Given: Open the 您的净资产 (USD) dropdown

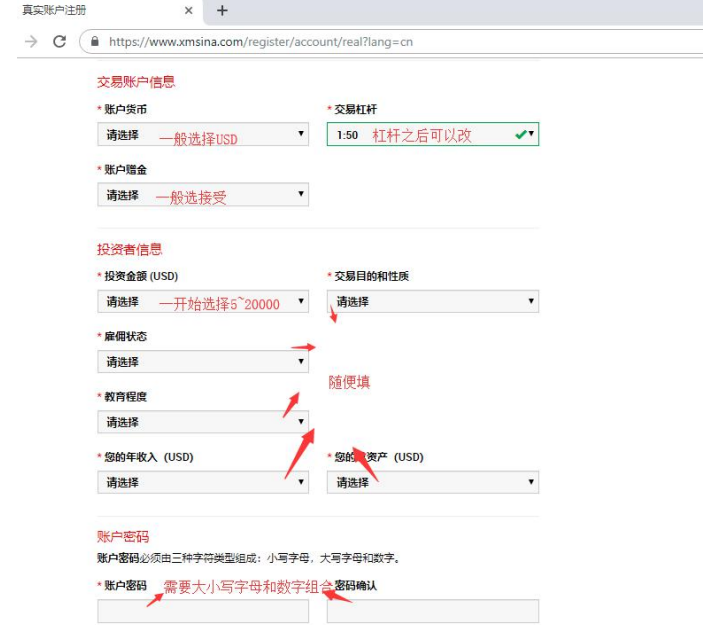Looking at the screenshot, I should pyautogui.click(x=432, y=482).
